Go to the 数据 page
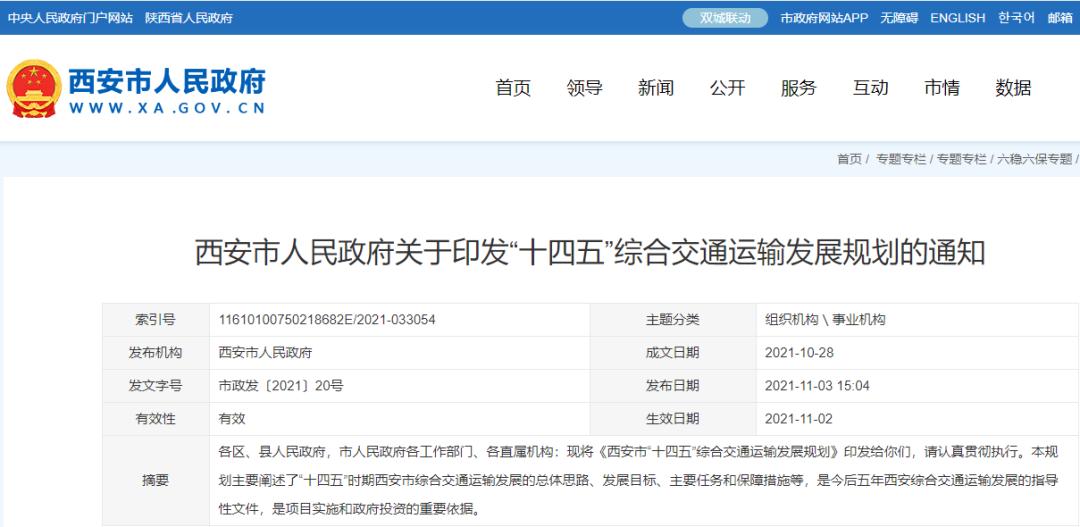Screen dimensions: 1080x527 1013,88
